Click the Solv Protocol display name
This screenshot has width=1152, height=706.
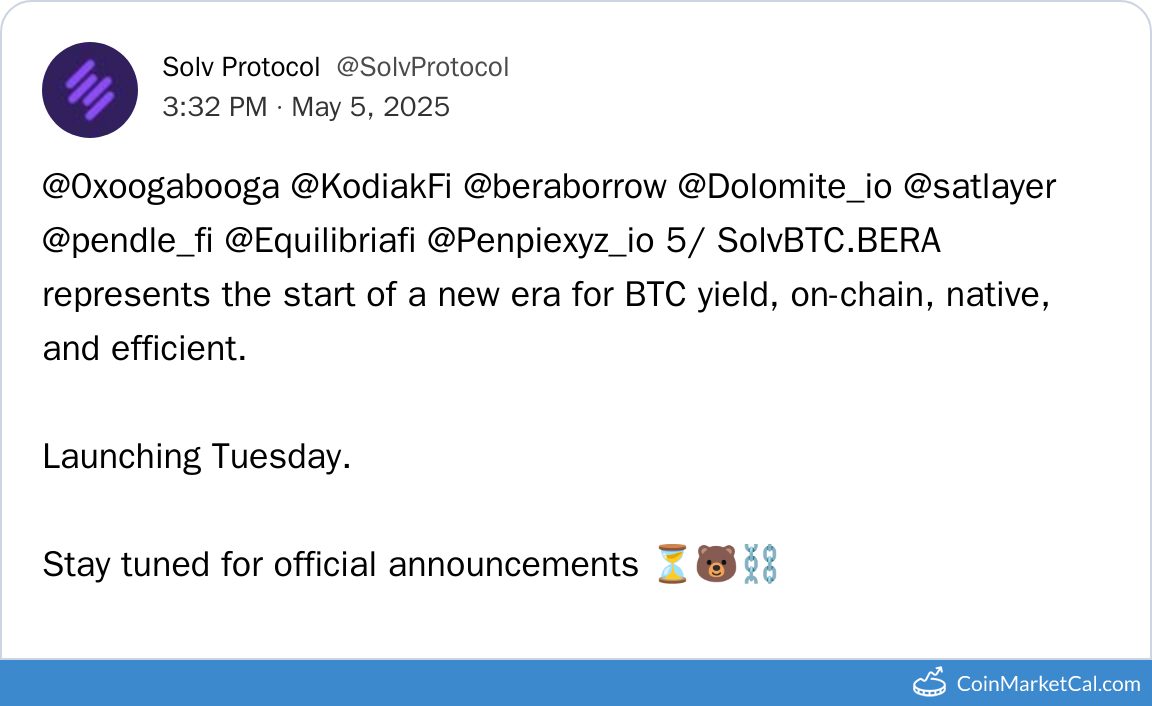(241, 67)
